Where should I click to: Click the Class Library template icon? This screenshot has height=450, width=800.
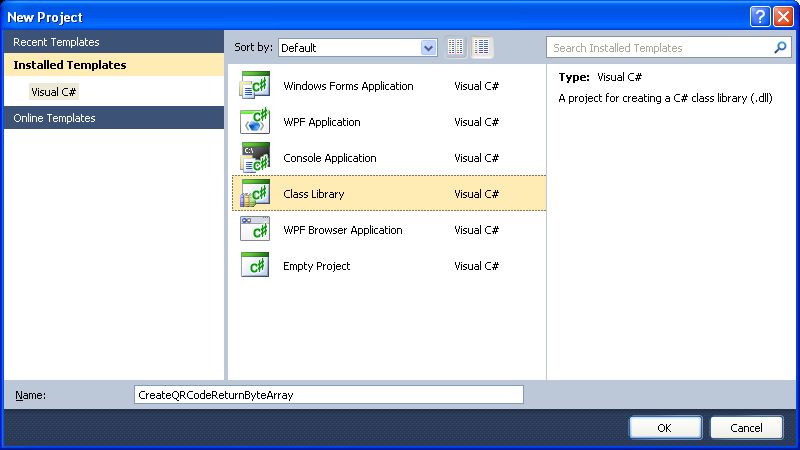[x=255, y=193]
